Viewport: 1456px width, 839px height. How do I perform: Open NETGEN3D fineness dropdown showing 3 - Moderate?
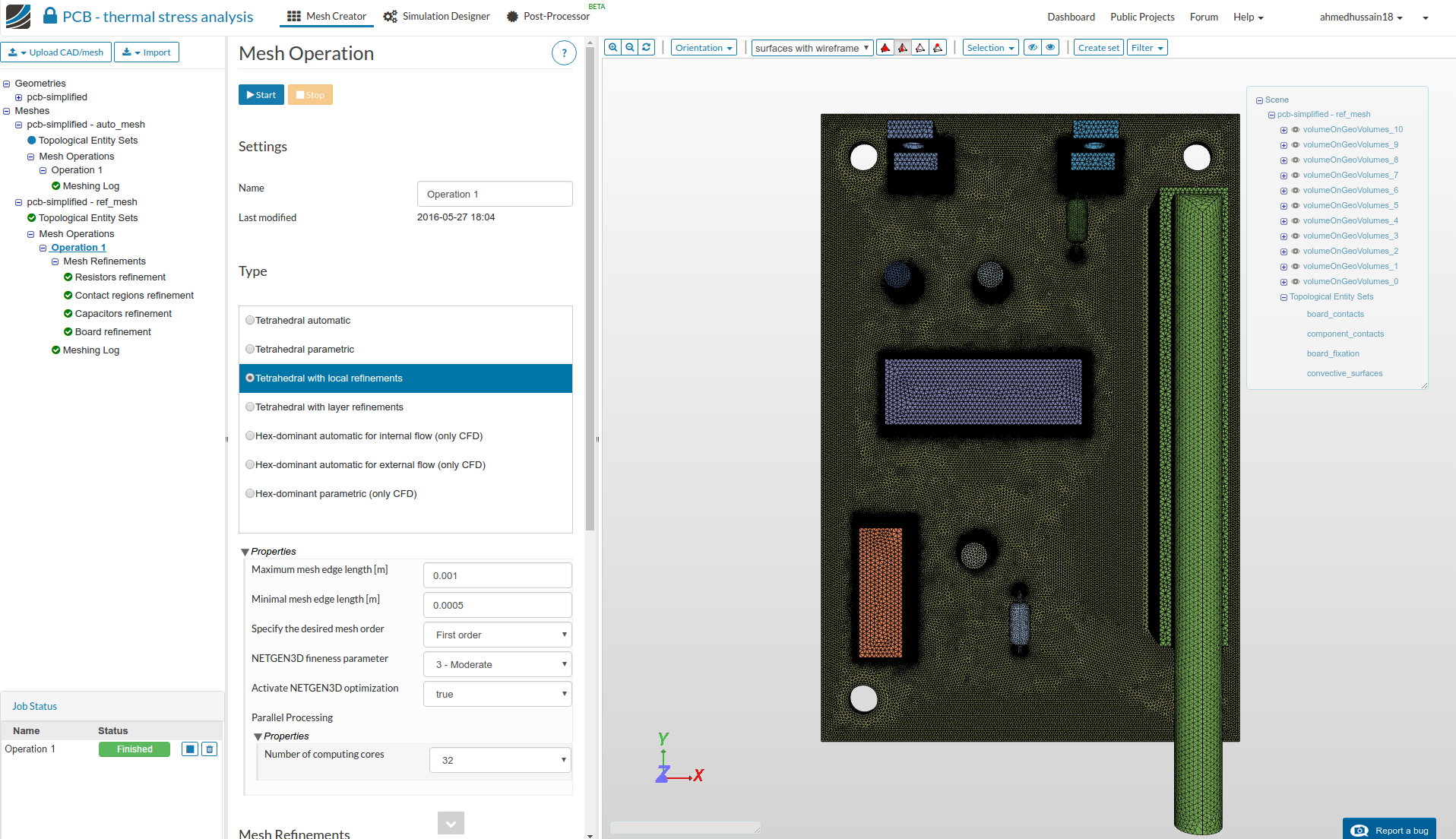point(498,664)
